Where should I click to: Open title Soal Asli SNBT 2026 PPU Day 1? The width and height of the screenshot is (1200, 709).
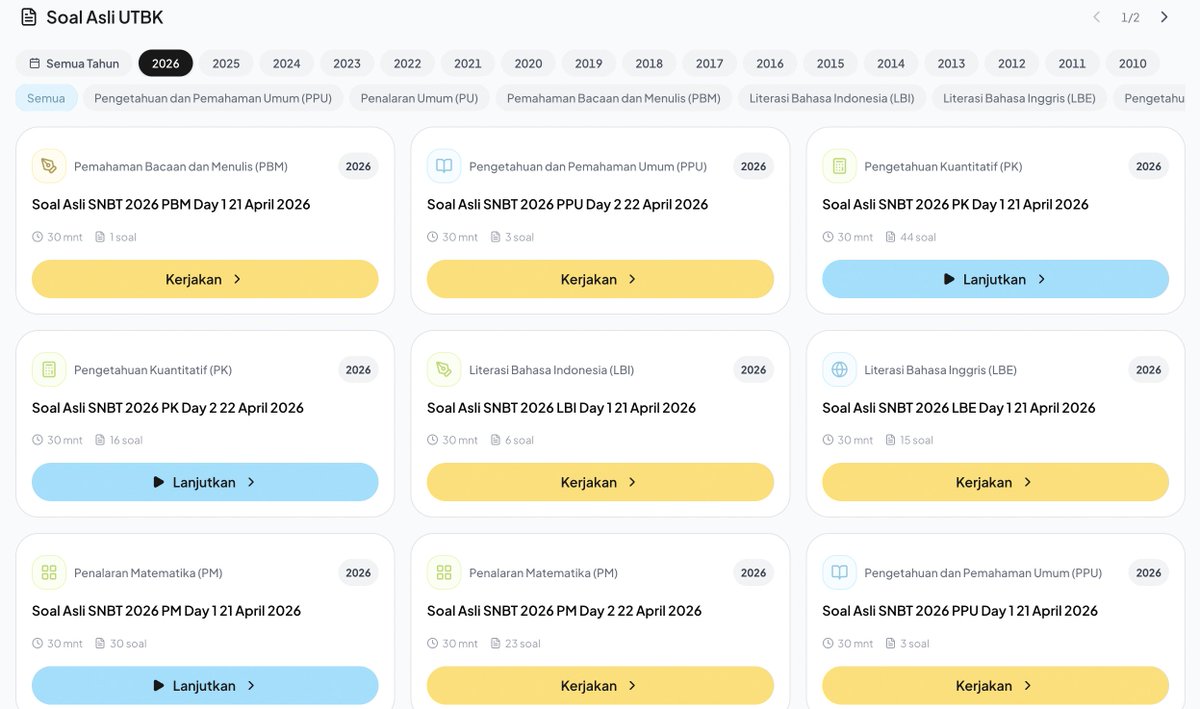(960, 610)
